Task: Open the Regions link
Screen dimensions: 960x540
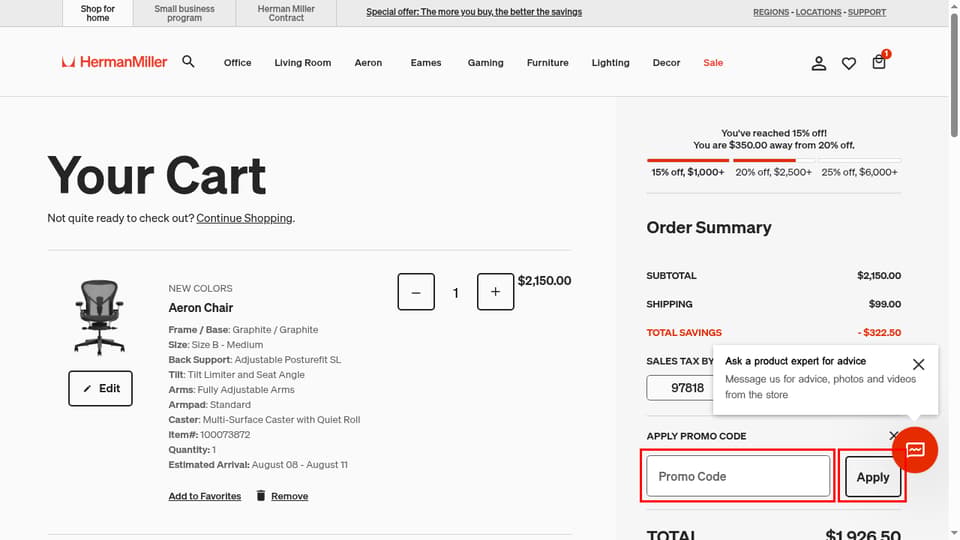Action: [x=771, y=12]
